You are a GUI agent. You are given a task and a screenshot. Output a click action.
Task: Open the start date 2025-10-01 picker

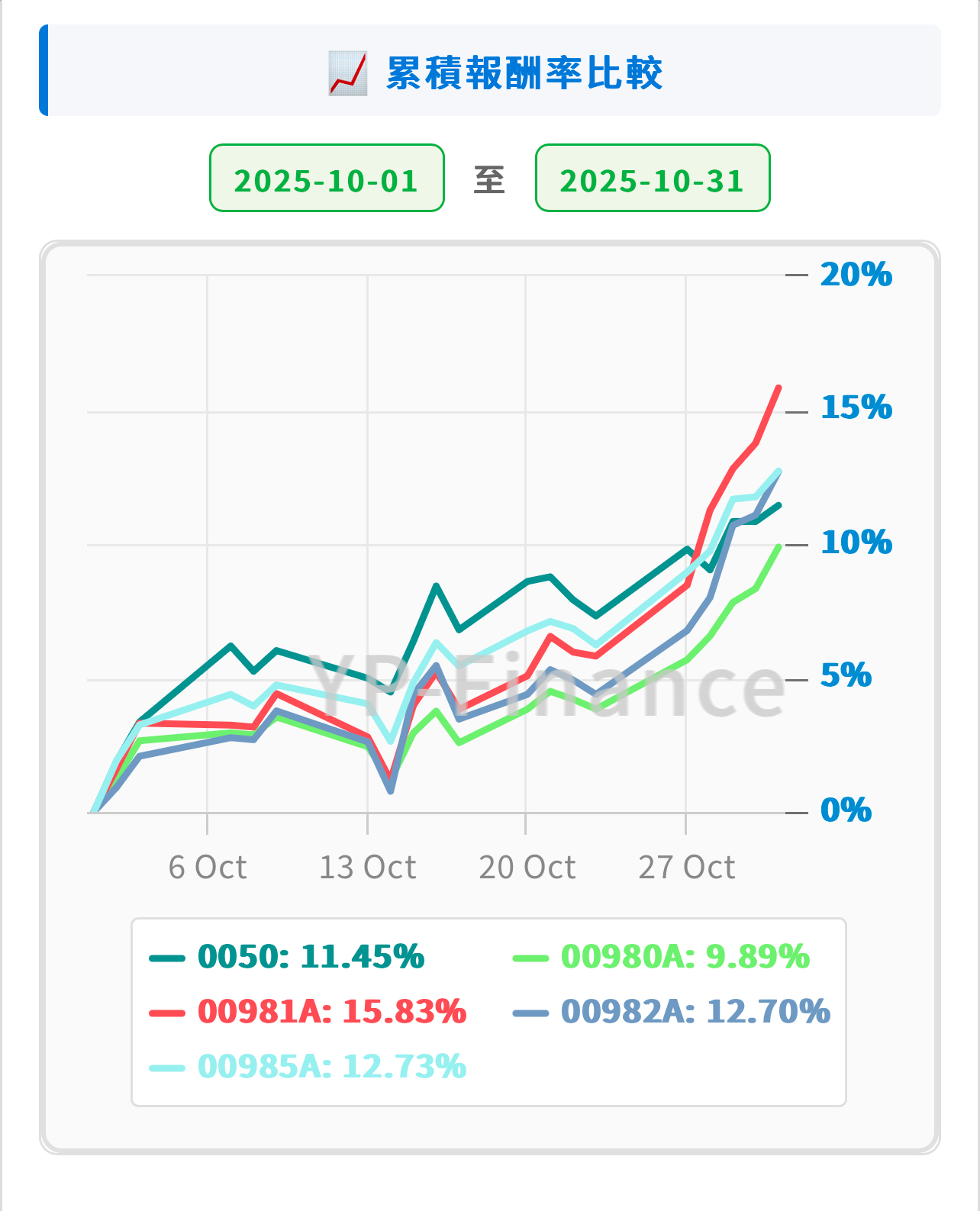pyautogui.click(x=327, y=179)
